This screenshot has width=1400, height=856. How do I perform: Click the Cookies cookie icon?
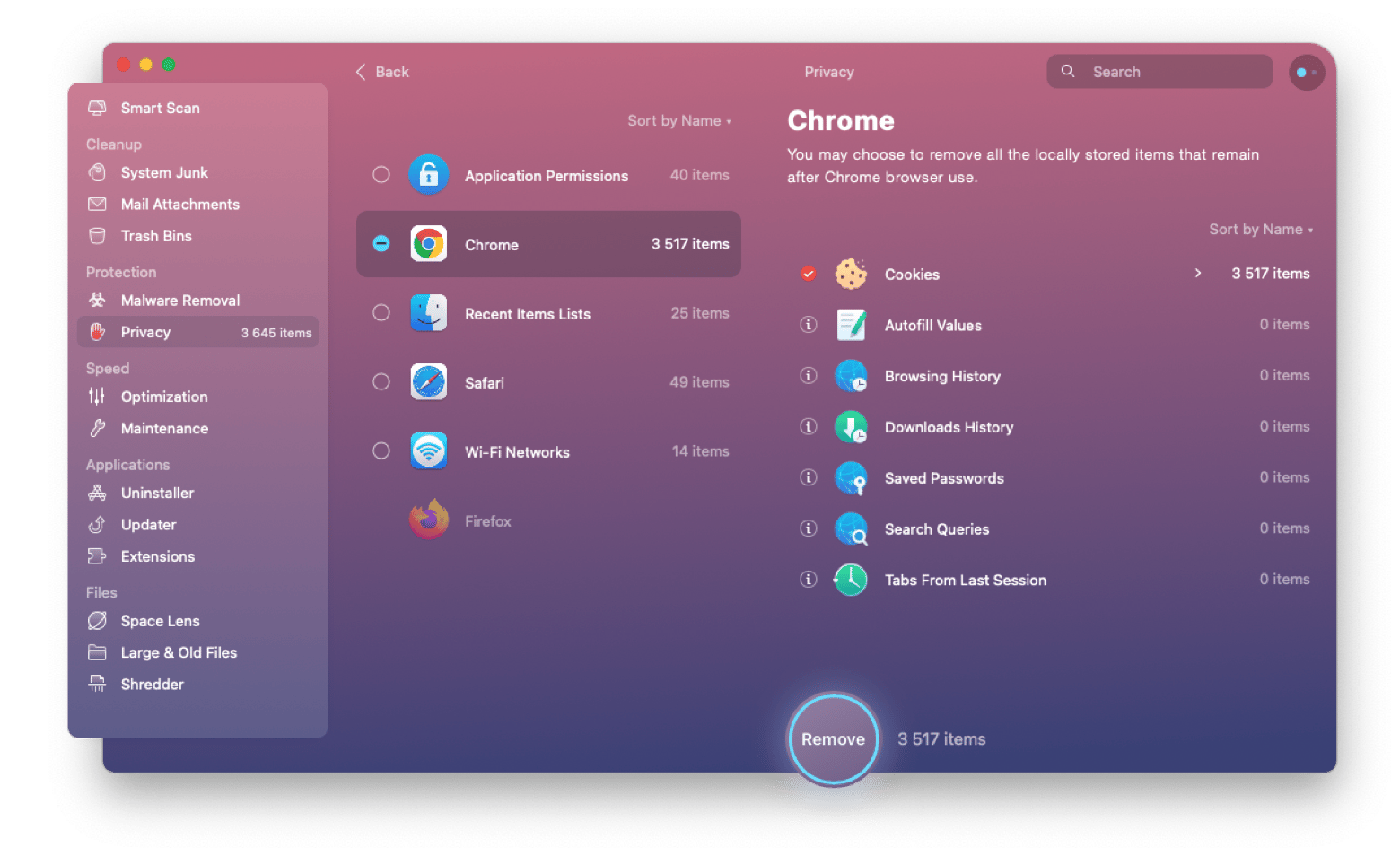tap(851, 274)
